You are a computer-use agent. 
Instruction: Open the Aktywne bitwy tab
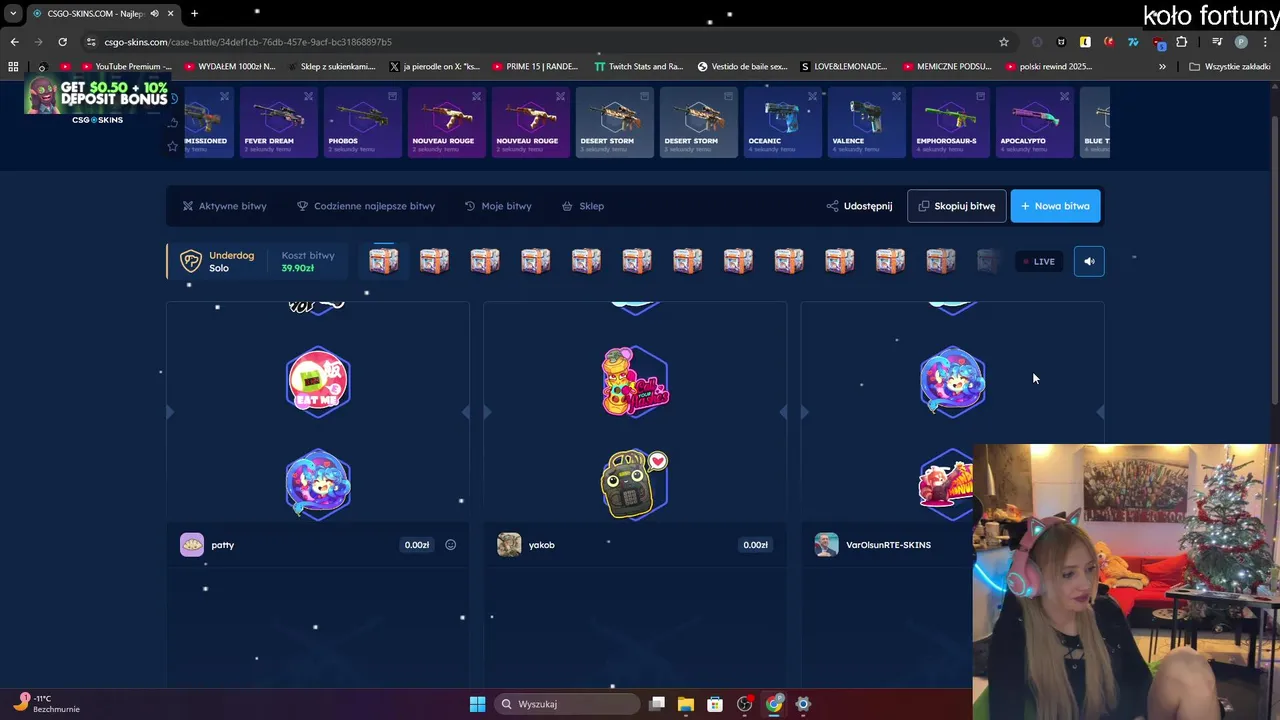[x=225, y=206]
